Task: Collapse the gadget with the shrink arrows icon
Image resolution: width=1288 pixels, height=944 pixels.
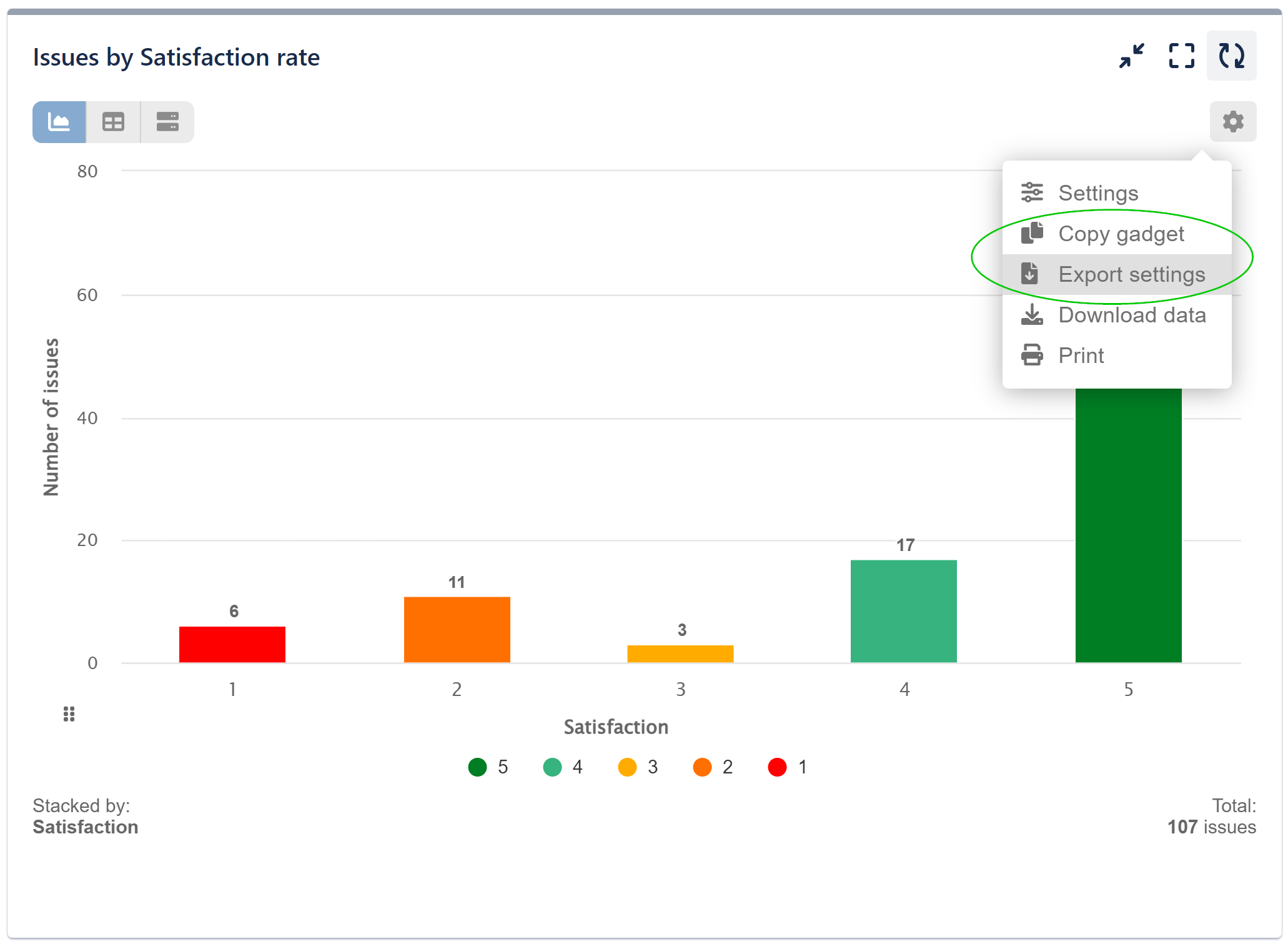Action: pyautogui.click(x=1131, y=56)
